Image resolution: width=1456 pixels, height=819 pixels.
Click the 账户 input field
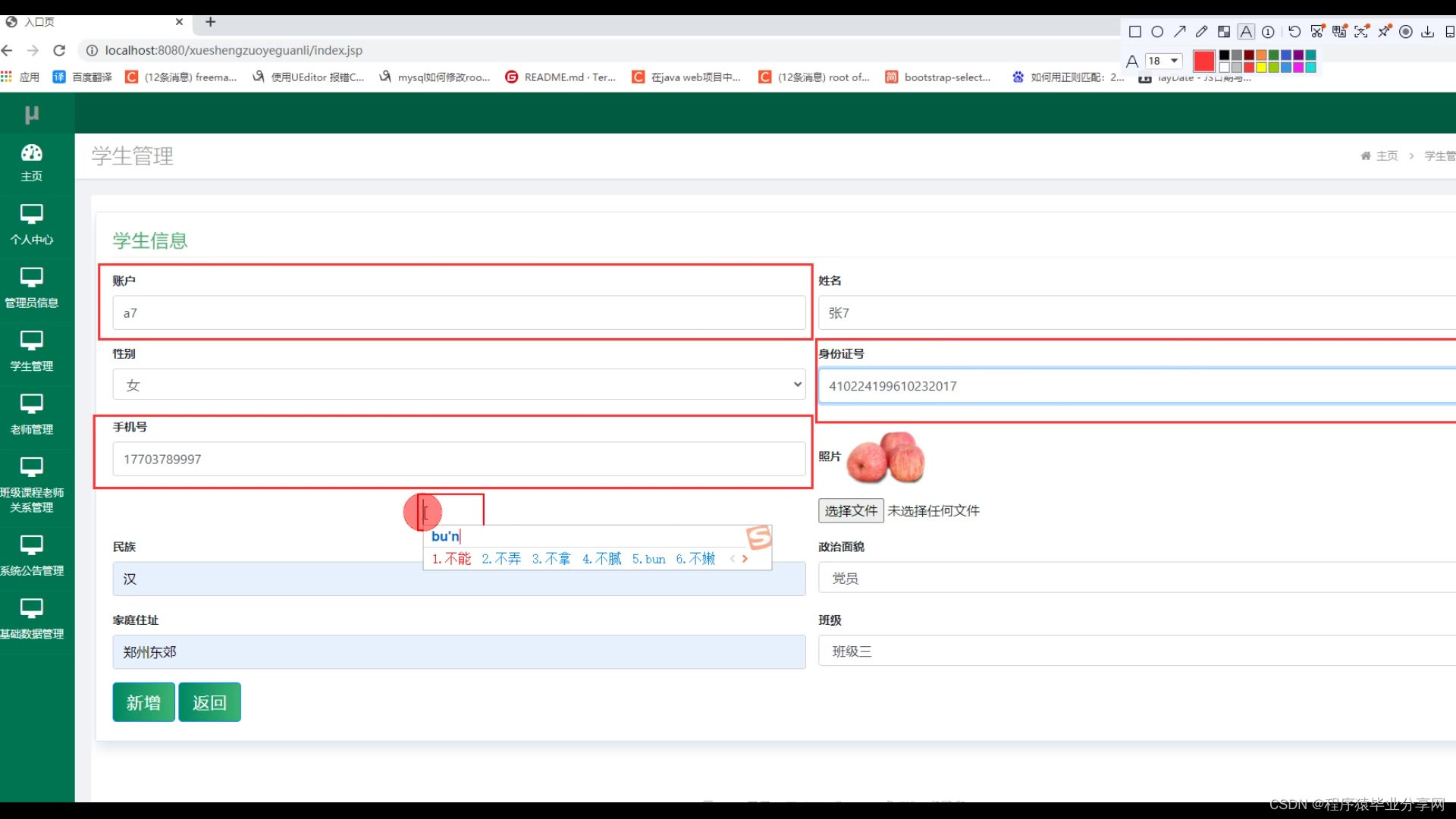459,313
